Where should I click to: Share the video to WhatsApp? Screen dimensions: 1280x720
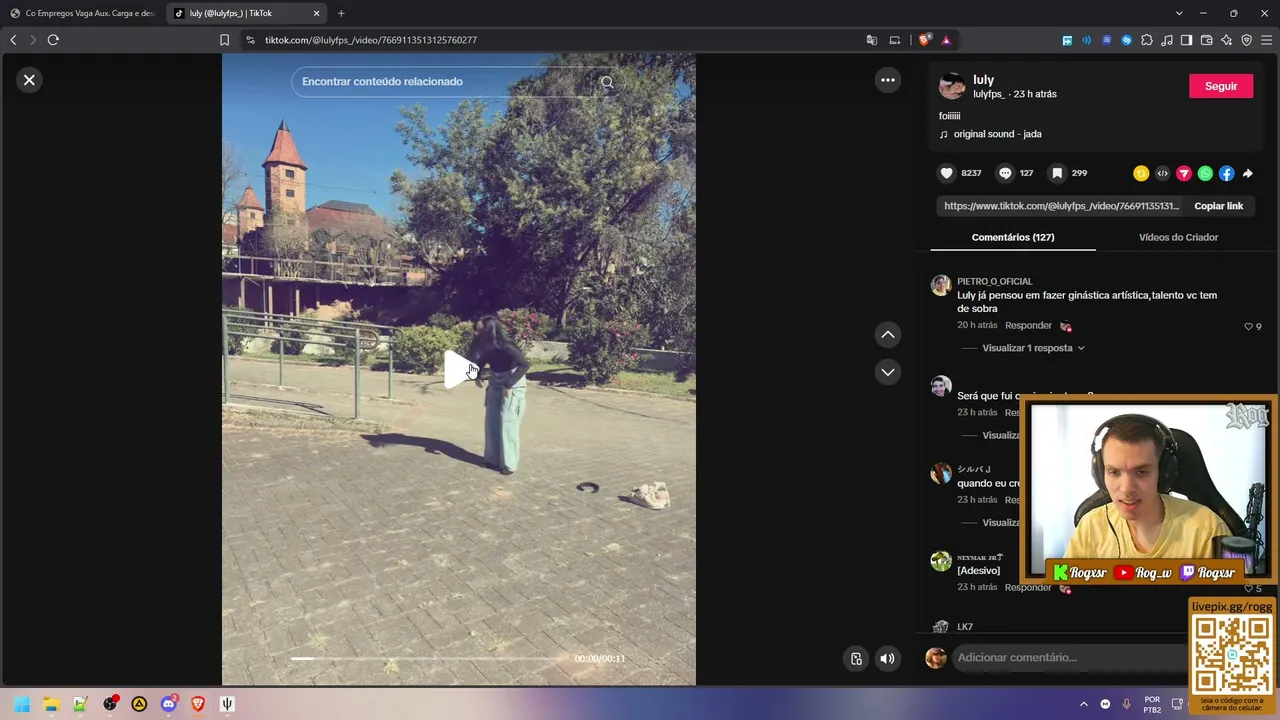[x=1205, y=173]
